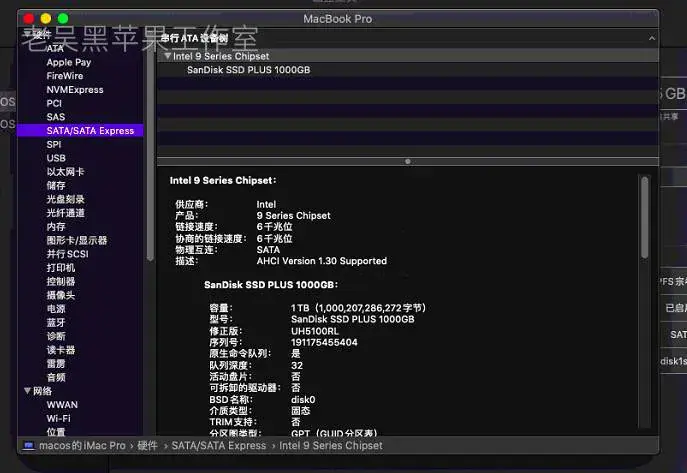Open the SPI category

click(x=54, y=145)
